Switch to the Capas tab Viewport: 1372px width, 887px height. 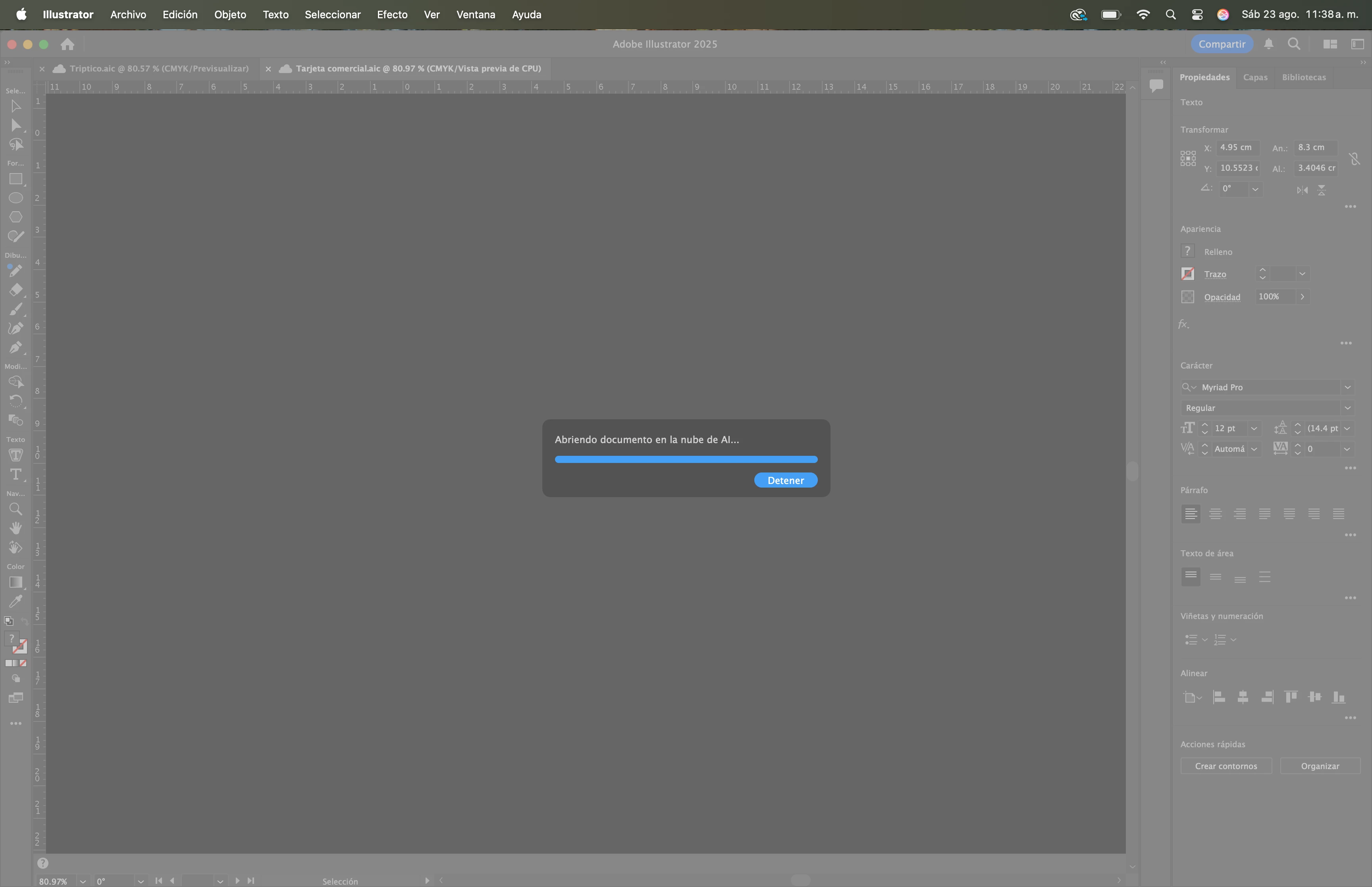coord(1255,77)
